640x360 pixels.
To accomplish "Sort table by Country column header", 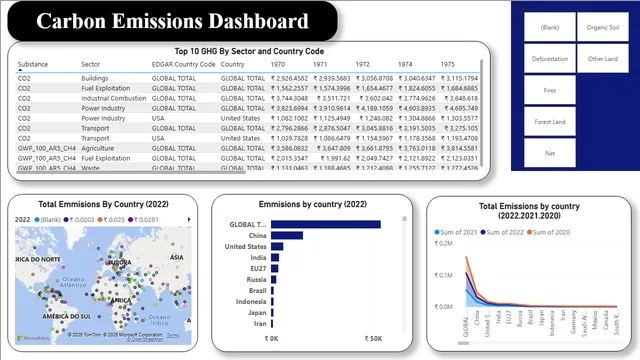I will [232, 64].
